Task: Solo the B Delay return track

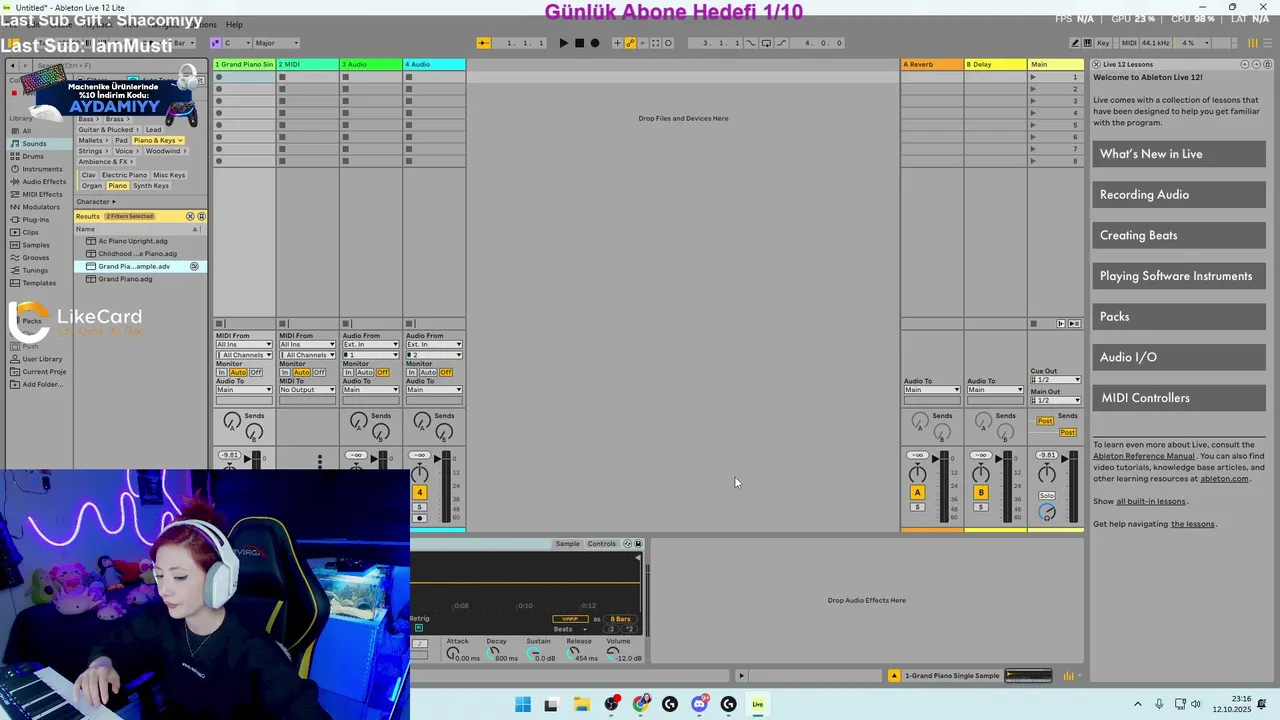Action: coord(981,507)
